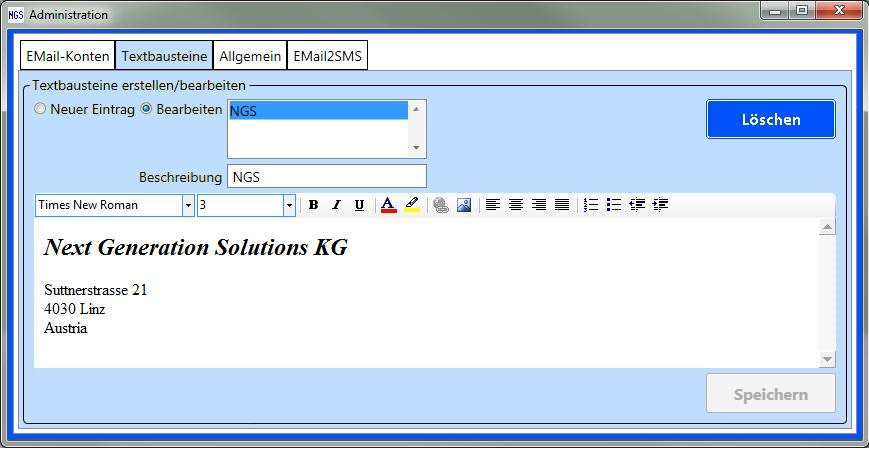Align text right
Viewport: 869px width, 449px height.
pos(539,205)
